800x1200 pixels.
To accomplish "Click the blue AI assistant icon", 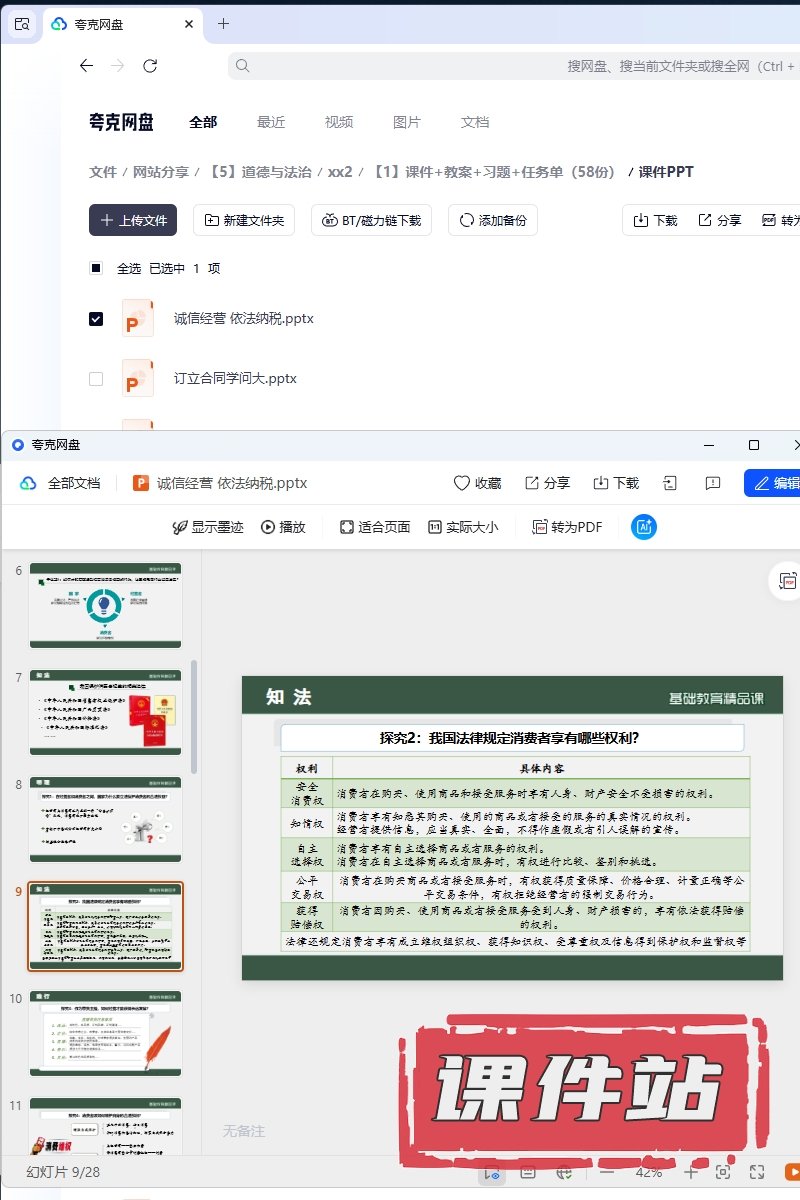I will tap(644, 527).
